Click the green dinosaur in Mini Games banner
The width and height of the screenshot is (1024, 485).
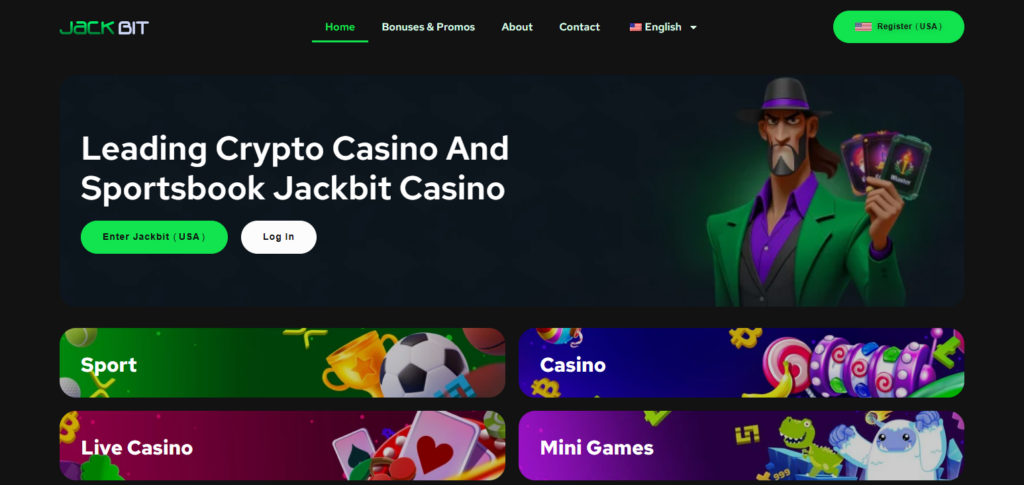(x=803, y=445)
